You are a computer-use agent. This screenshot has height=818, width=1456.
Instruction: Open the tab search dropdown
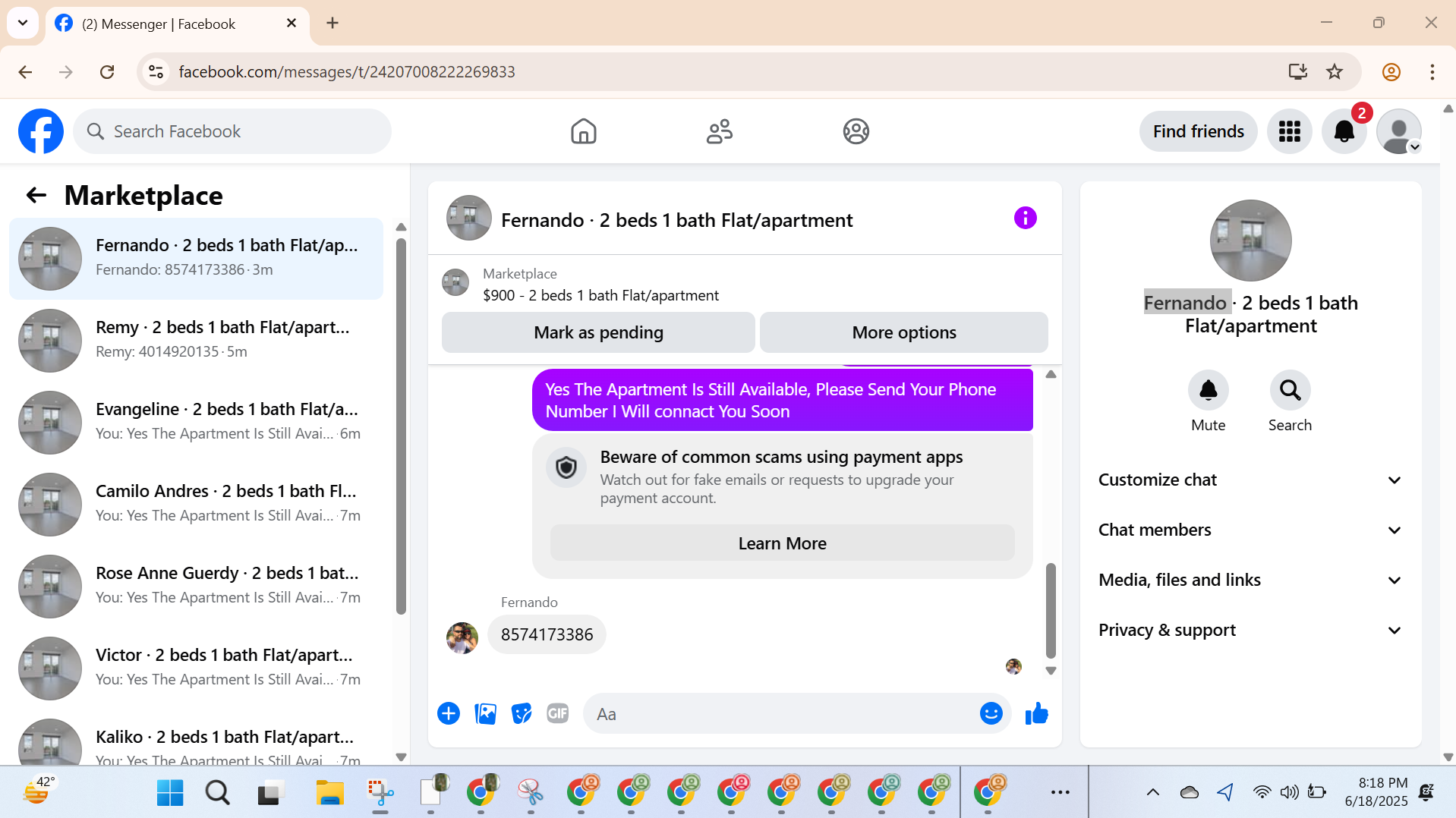click(23, 24)
